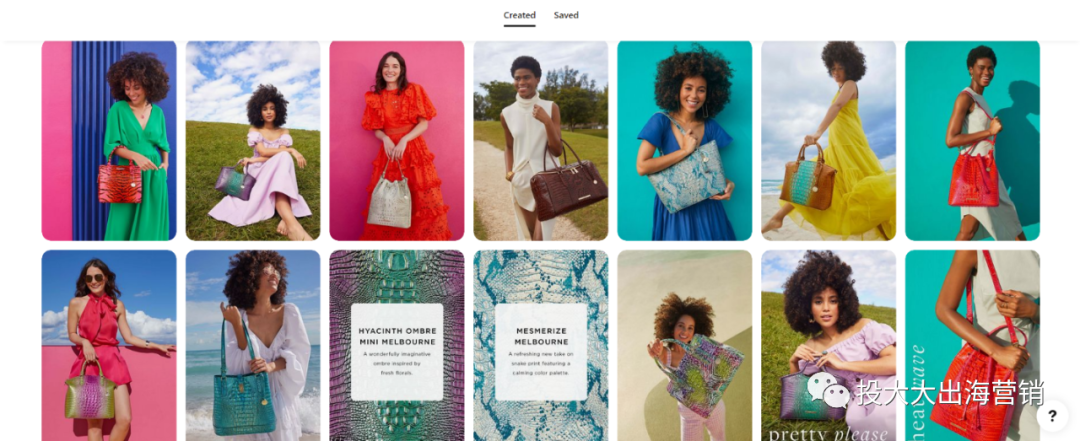Image resolution: width=1080 pixels, height=441 pixels.
Task: Open the help question mark button
Action: pos(1052,416)
